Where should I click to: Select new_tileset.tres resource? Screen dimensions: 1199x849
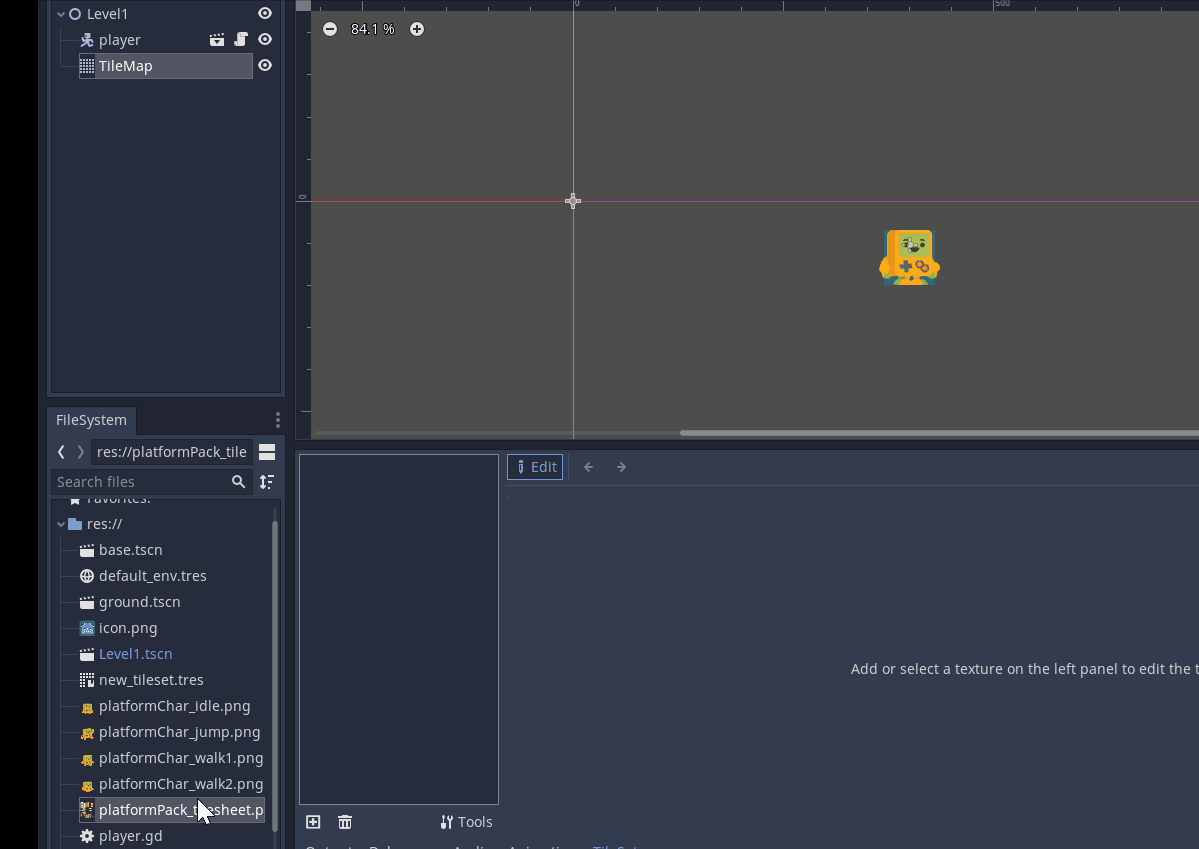(151, 680)
